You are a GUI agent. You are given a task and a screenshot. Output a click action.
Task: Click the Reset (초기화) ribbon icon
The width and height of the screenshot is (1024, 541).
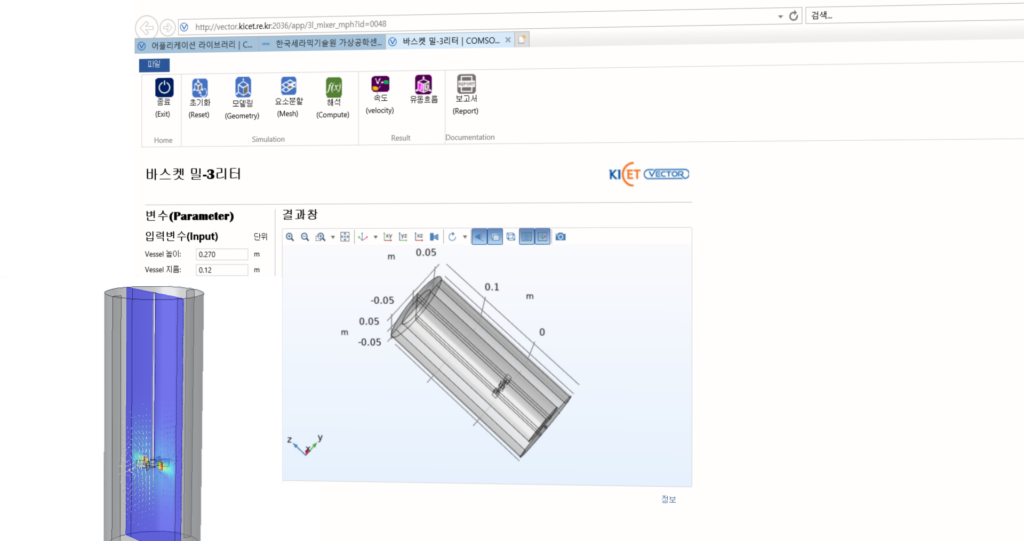199,88
